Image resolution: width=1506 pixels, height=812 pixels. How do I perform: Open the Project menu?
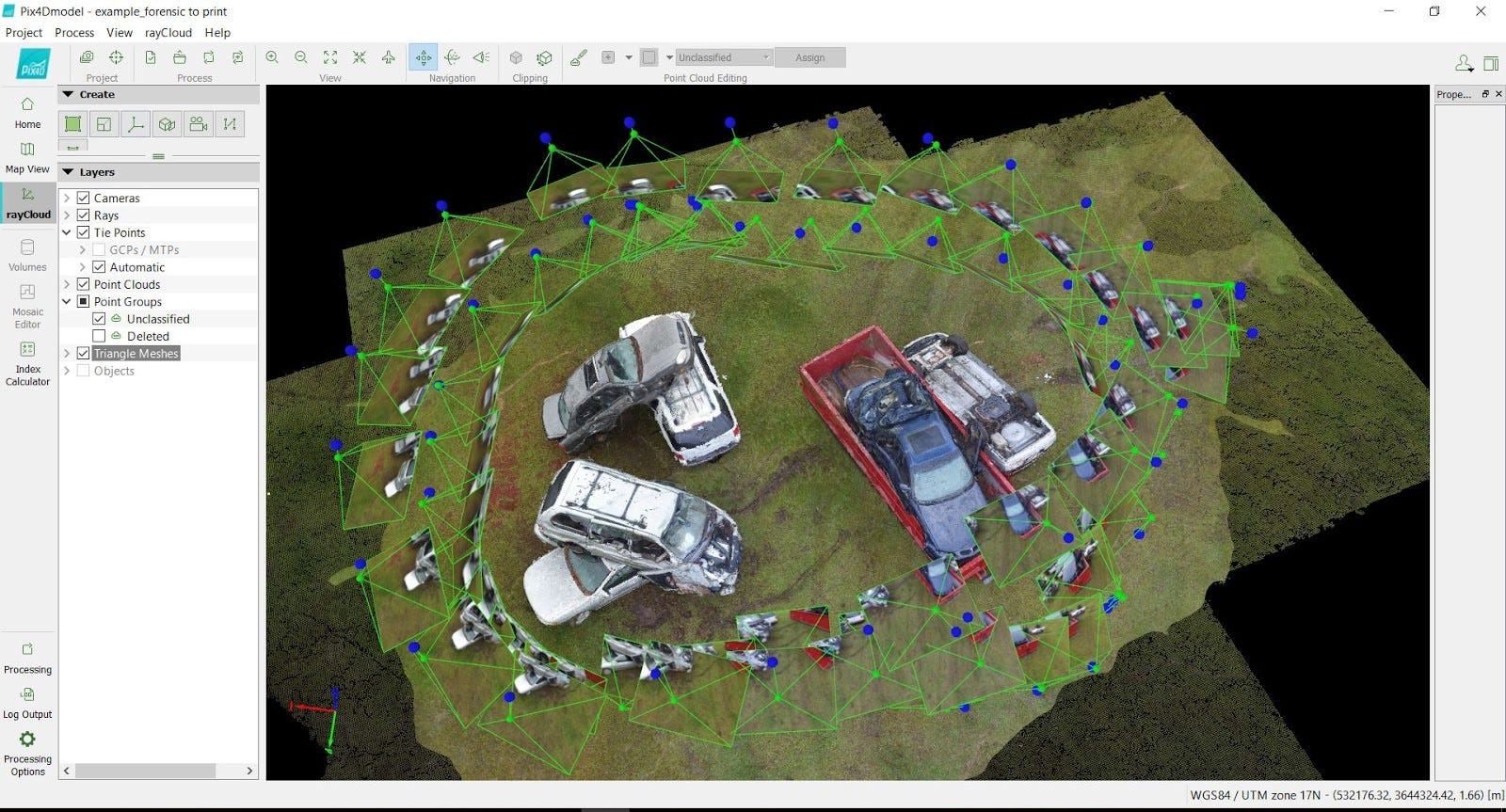(x=24, y=32)
